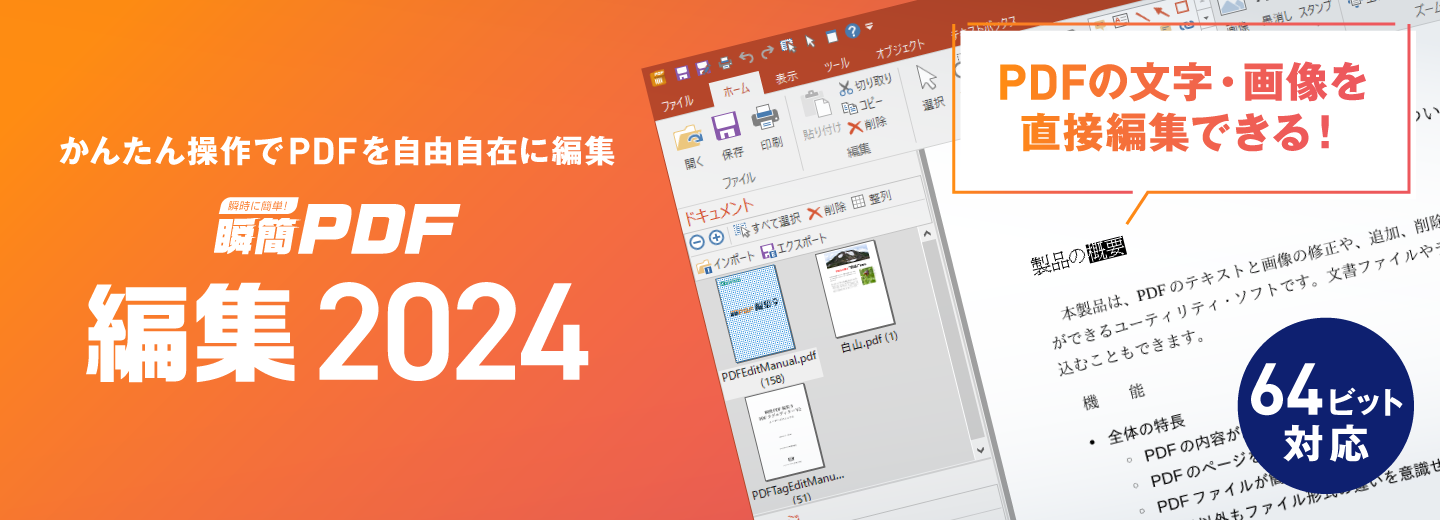Screen dimensions: 1440x520
Task: Click the minus zoom-out thumbnail icon
Action: coord(697,242)
